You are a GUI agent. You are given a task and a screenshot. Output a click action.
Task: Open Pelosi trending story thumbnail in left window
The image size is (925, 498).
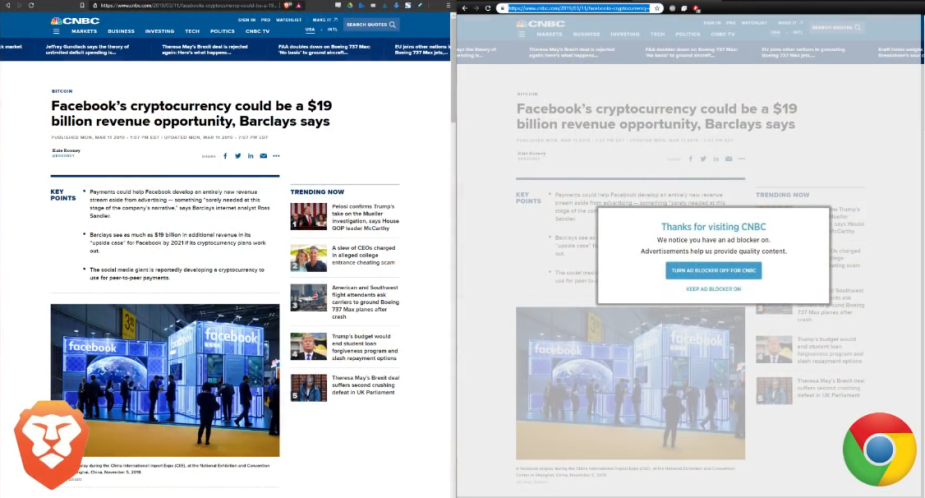click(x=309, y=217)
